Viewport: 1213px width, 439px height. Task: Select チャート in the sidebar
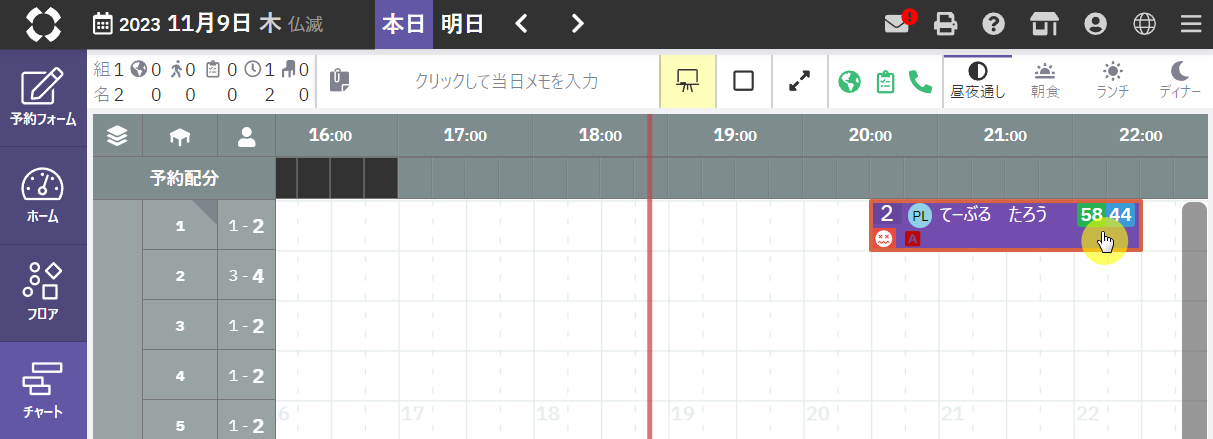[43, 390]
